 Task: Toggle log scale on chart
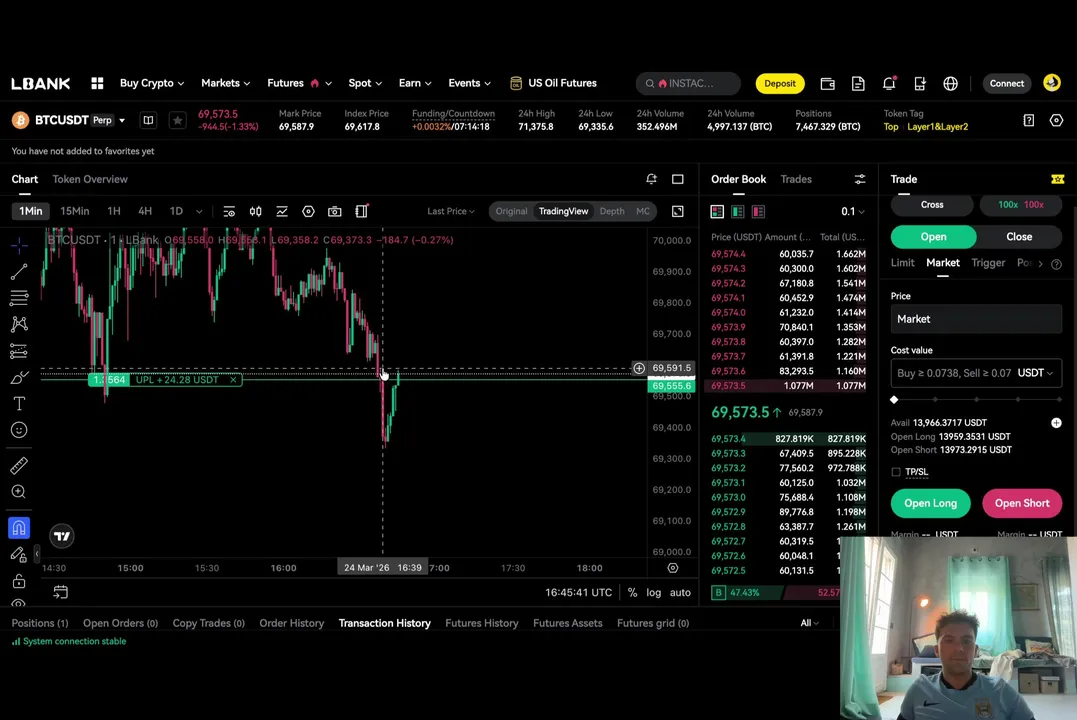tap(654, 592)
